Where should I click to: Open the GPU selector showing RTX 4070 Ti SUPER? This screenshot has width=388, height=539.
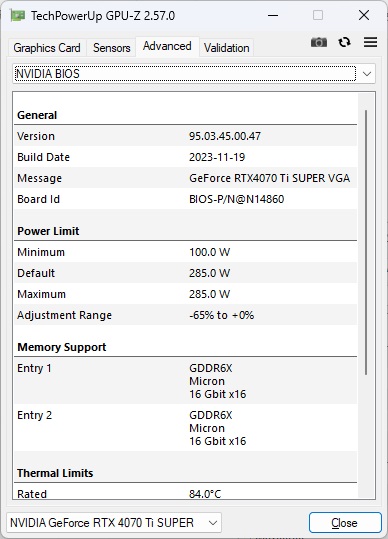pos(114,523)
